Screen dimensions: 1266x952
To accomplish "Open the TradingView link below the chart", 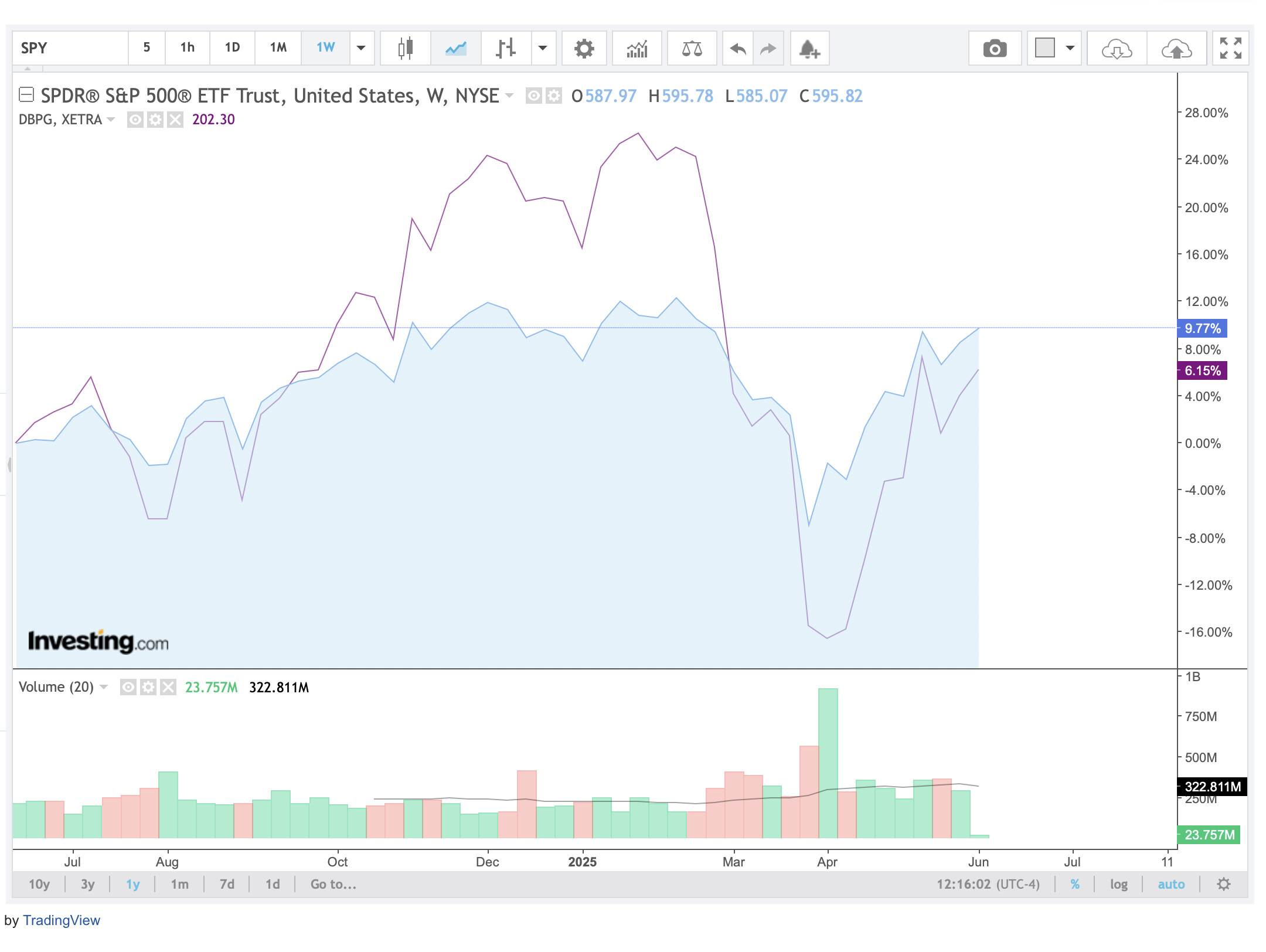I will coord(62,920).
